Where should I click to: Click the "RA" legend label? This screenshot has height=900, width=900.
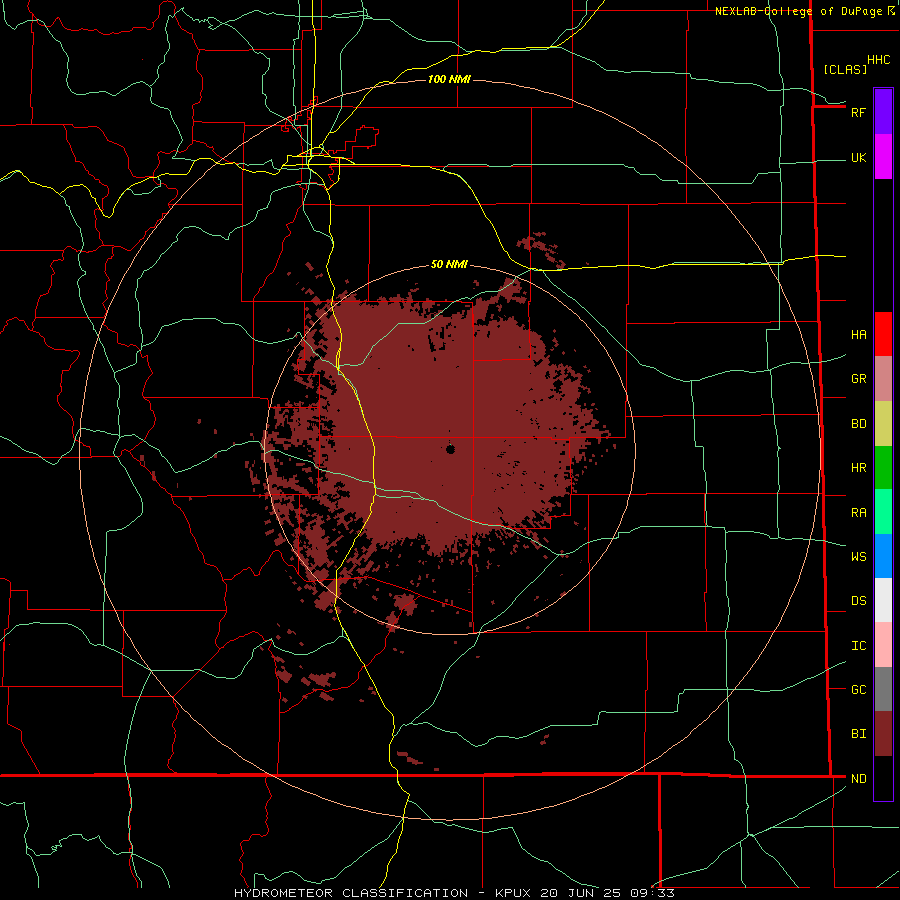858,513
